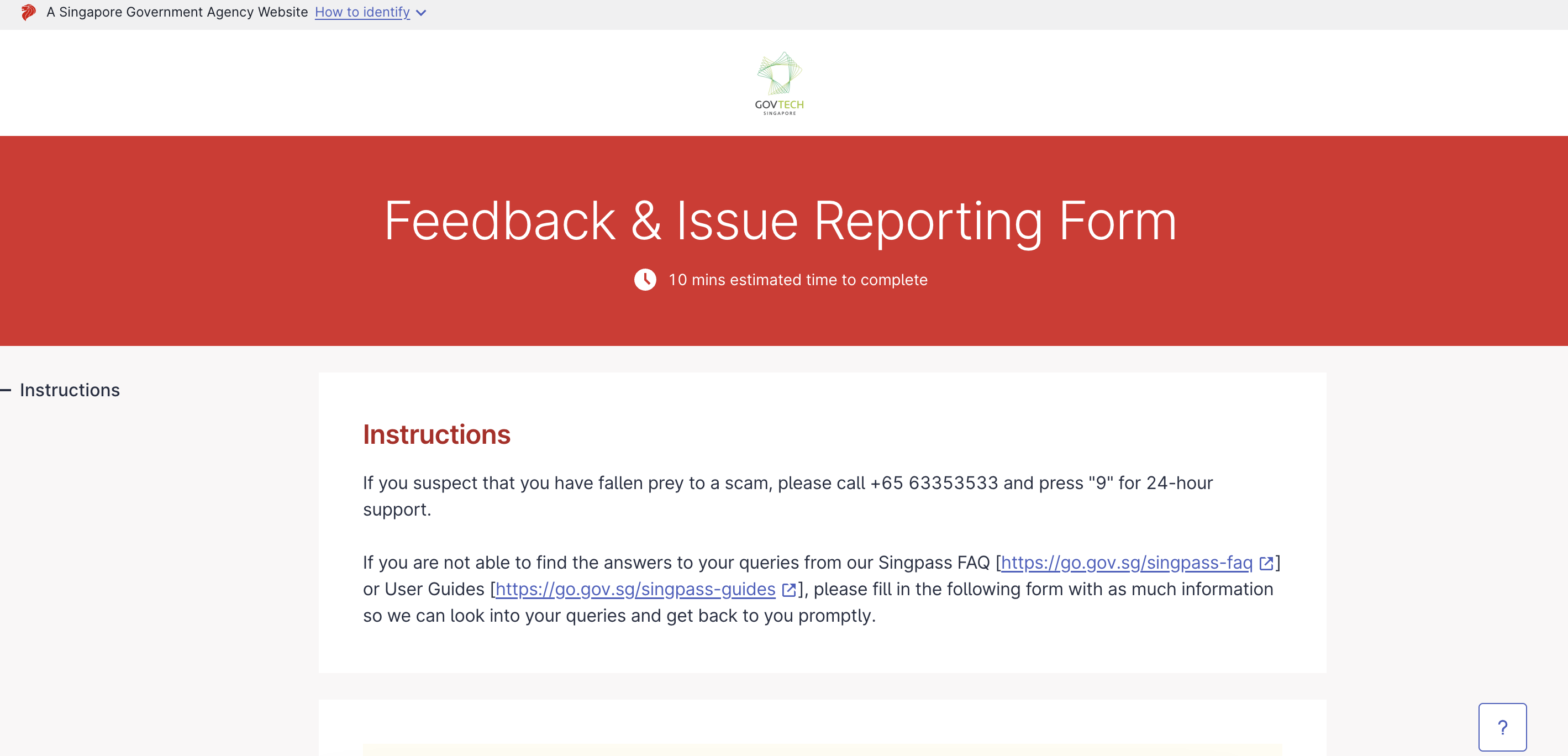
Task: Expand the 'How to identify' chevron arrow
Action: pyautogui.click(x=420, y=13)
